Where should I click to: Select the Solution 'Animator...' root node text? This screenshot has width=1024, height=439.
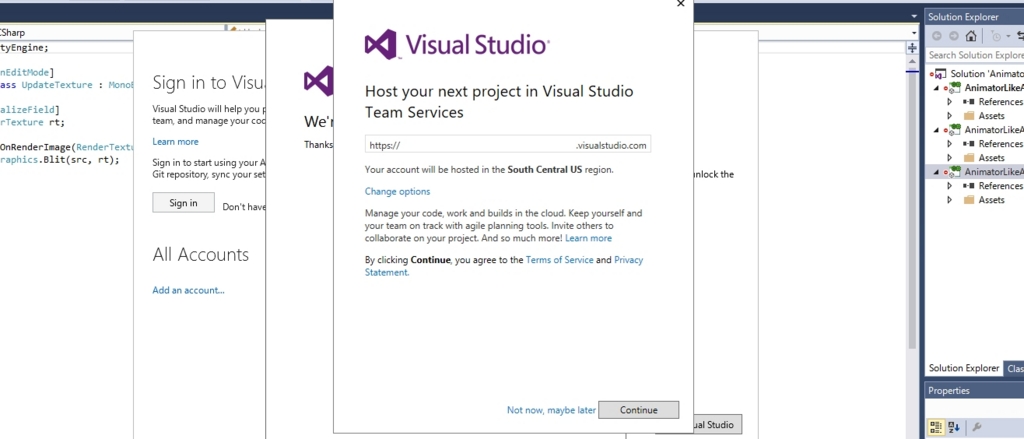[x=987, y=74]
